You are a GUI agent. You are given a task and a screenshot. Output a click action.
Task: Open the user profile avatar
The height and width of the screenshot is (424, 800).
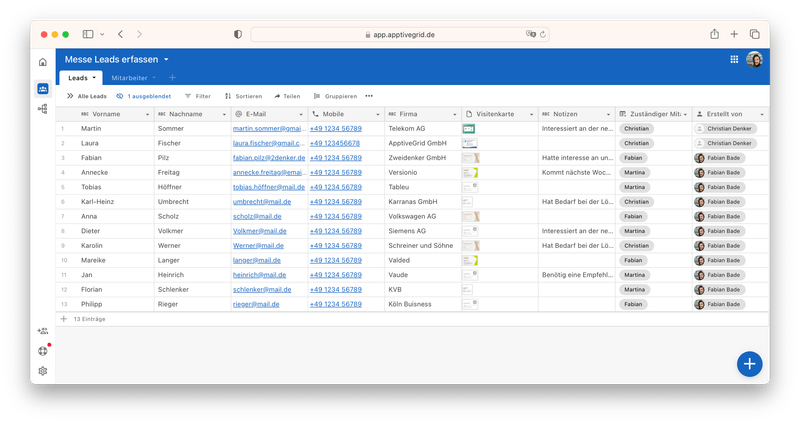coord(754,59)
